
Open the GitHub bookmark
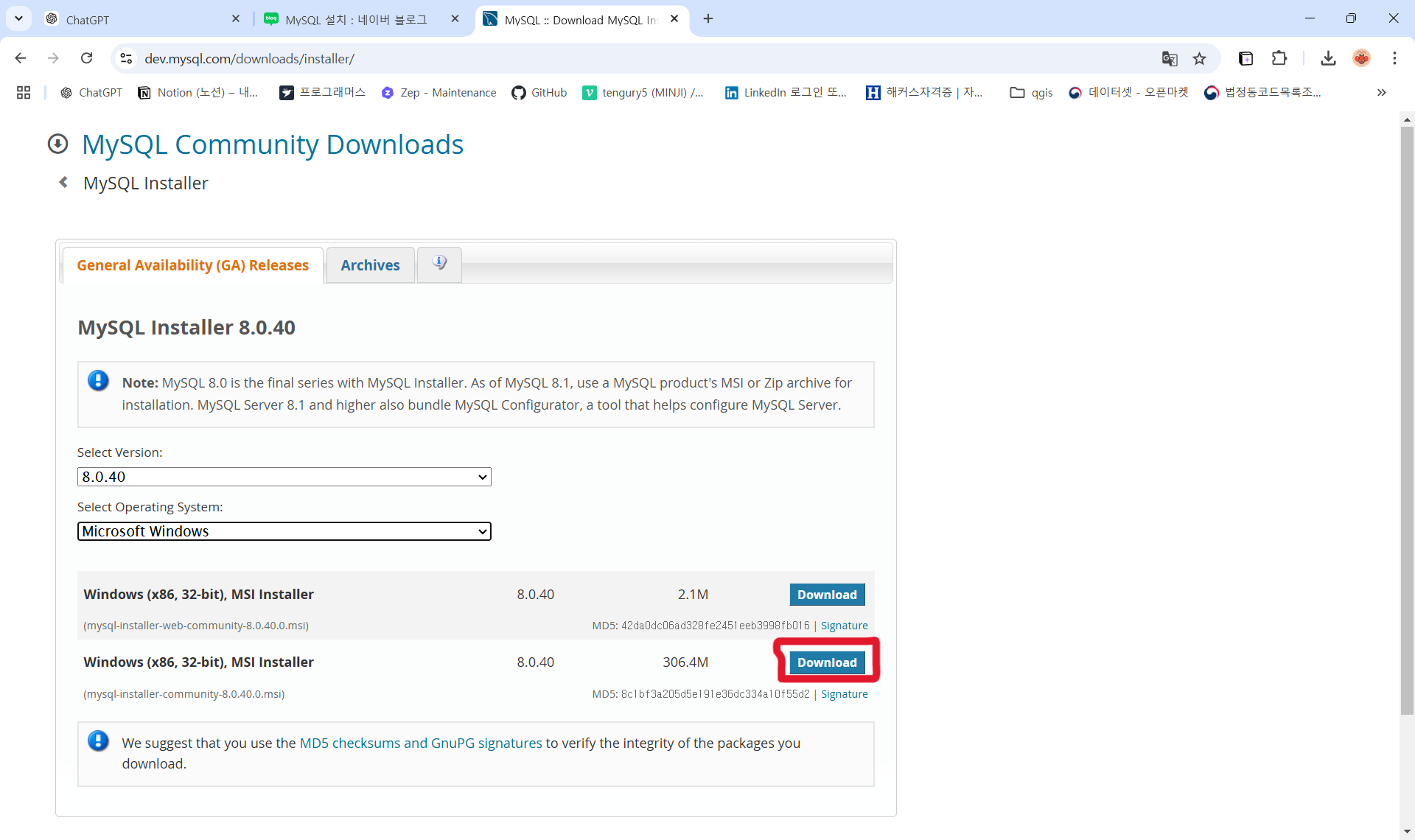tap(539, 92)
